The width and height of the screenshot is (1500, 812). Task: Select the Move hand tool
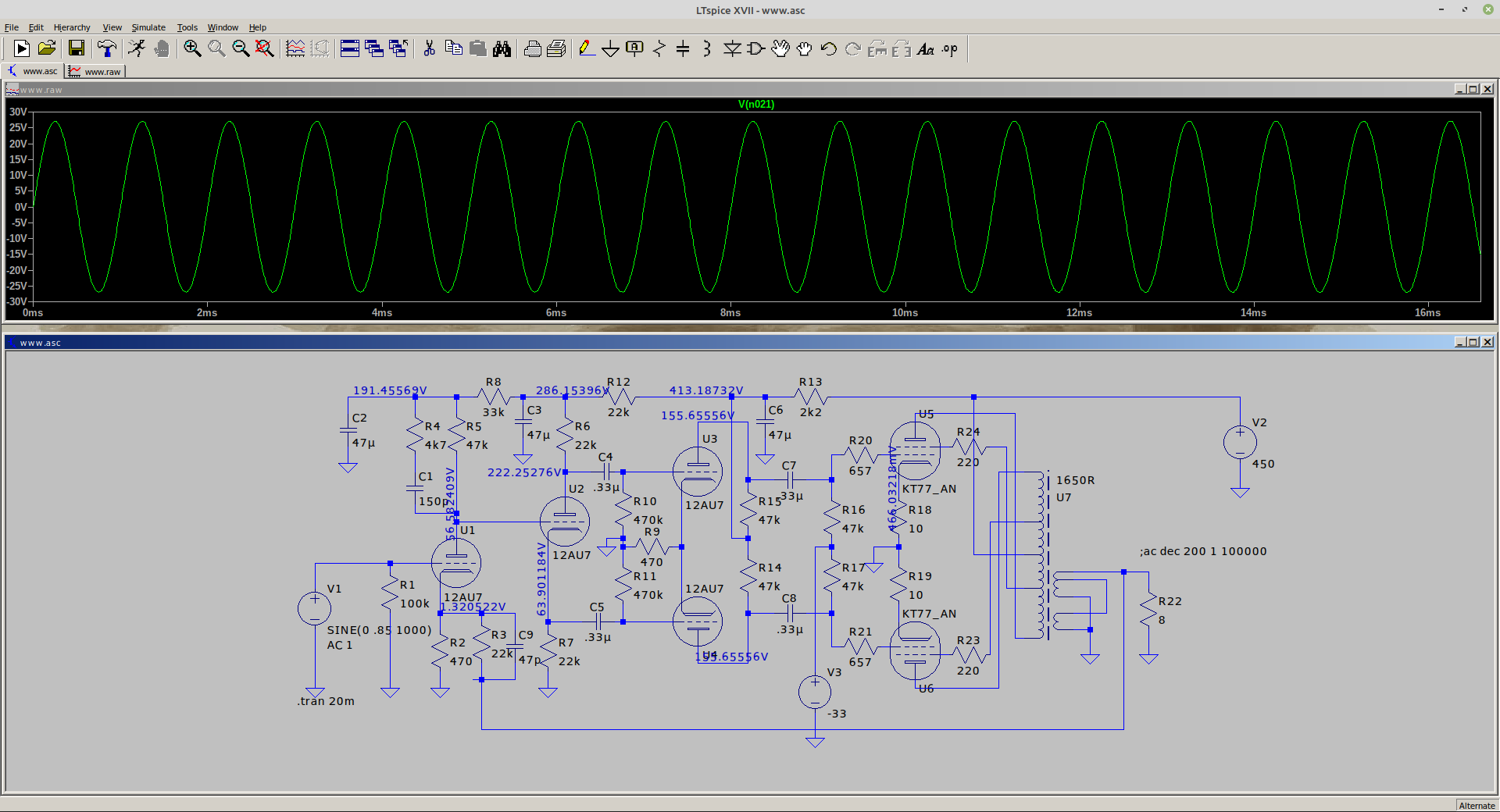[x=780, y=48]
